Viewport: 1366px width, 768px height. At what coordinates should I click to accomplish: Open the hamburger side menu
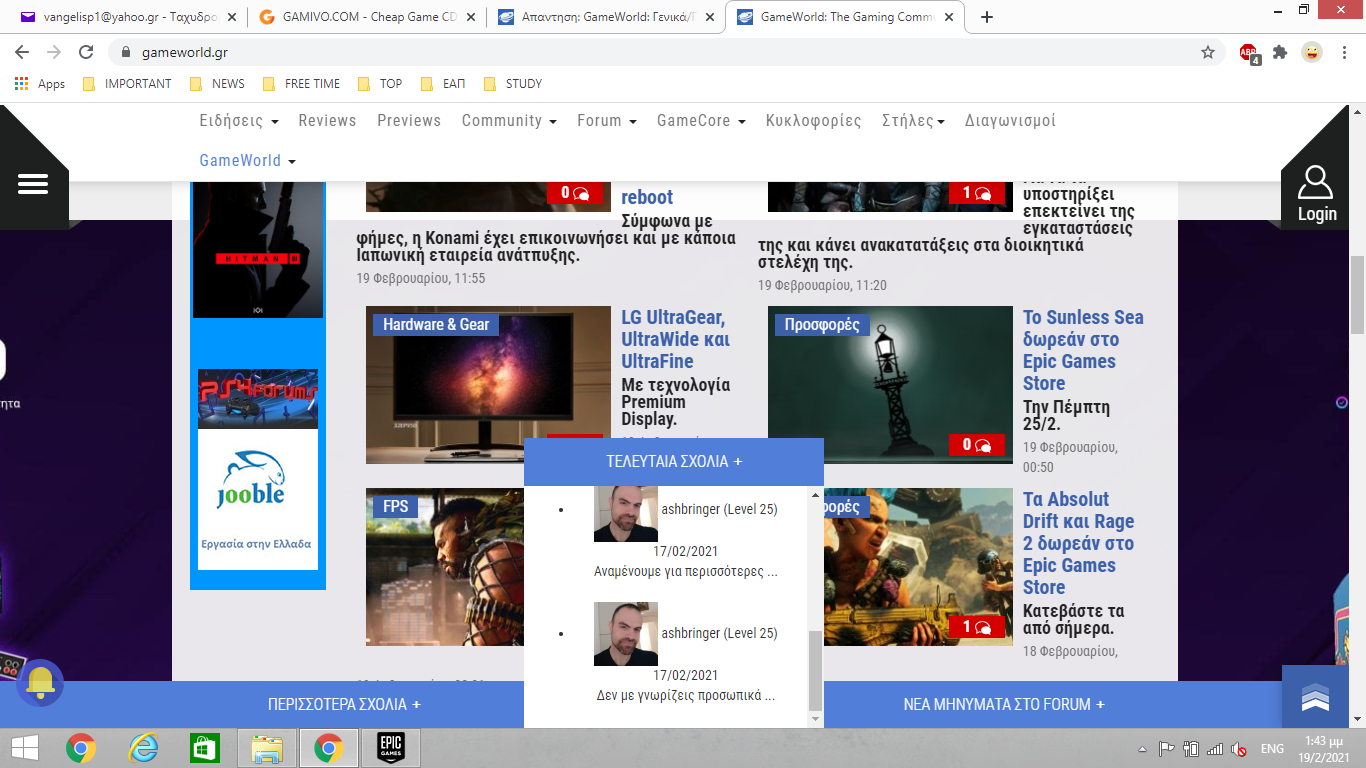click(33, 185)
